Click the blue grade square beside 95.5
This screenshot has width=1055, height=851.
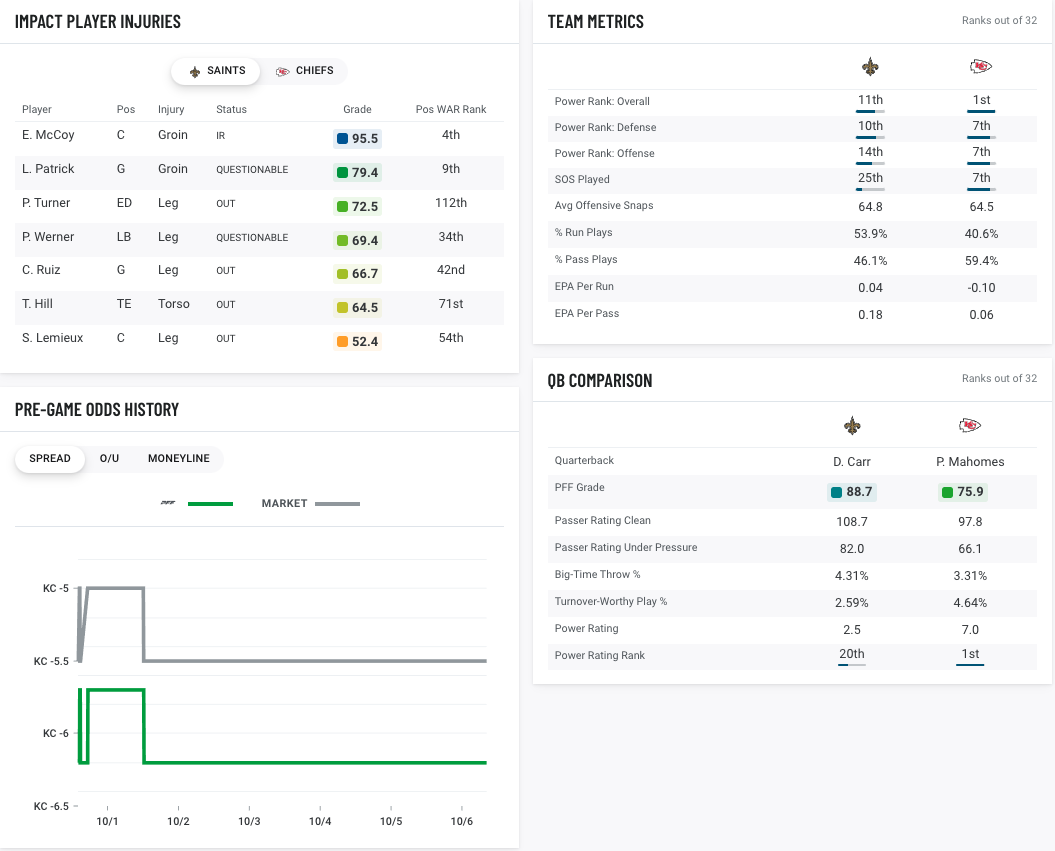(342, 139)
